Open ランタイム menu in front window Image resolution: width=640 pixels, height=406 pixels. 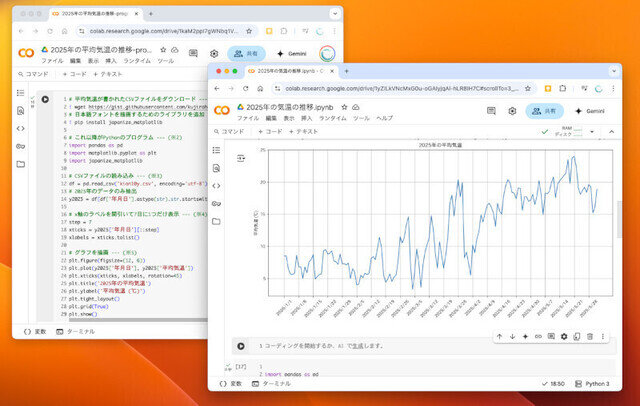click(333, 118)
